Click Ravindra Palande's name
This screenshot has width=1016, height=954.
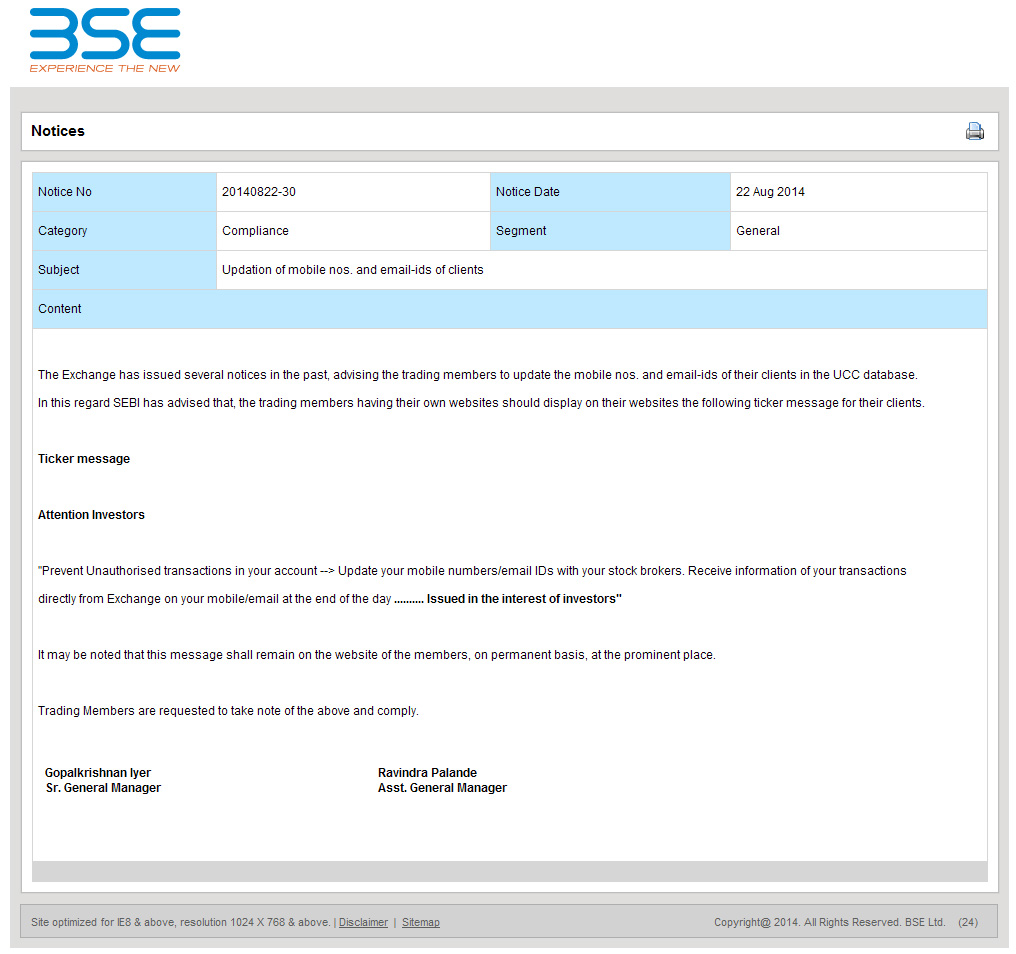click(x=427, y=773)
